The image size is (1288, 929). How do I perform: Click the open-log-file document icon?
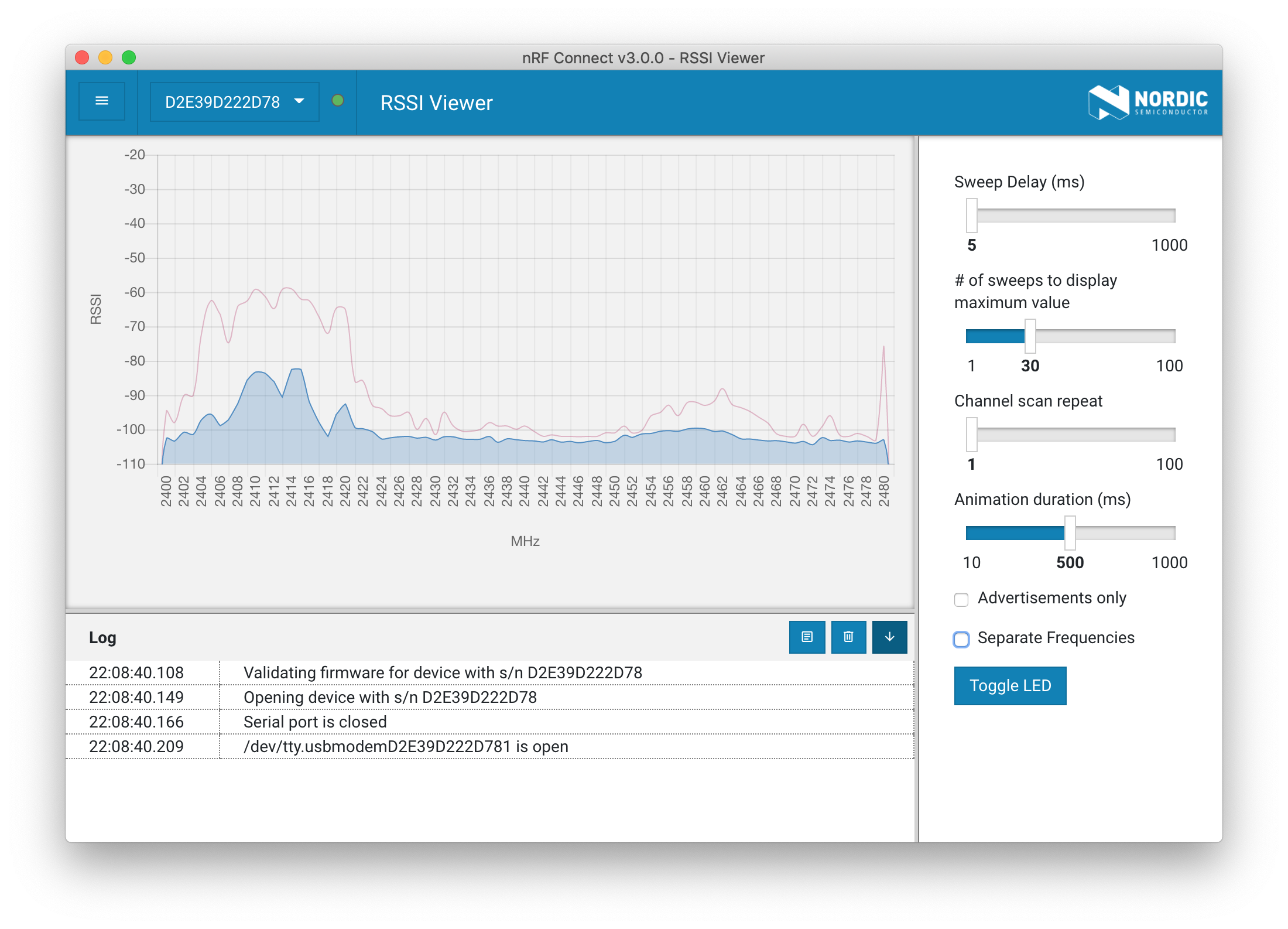click(807, 637)
